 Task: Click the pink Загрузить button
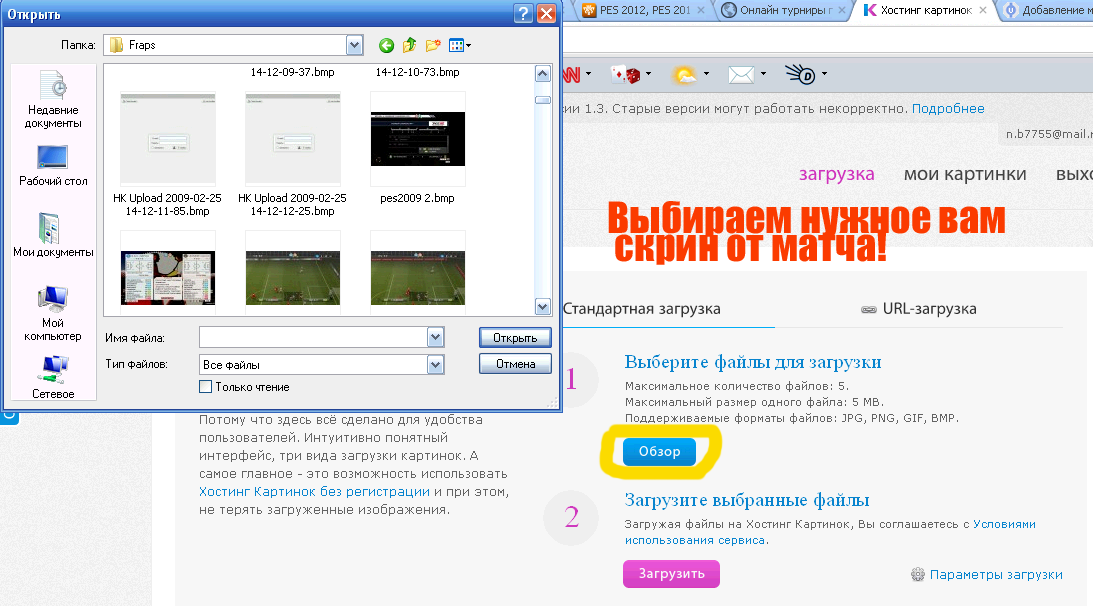click(671, 574)
